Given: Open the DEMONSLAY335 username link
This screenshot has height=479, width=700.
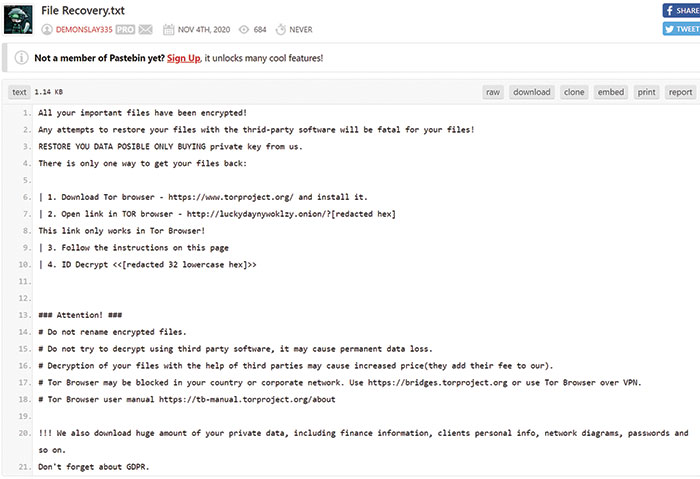Looking at the screenshot, I should [84, 29].
